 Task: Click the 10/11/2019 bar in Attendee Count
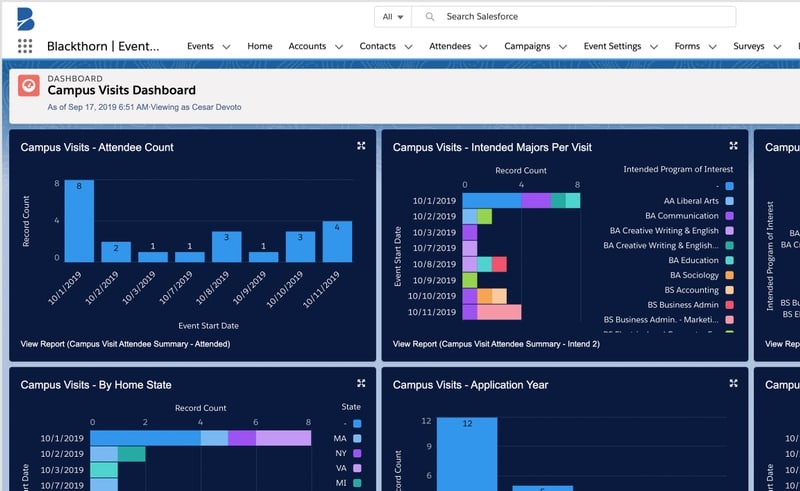[337, 241]
